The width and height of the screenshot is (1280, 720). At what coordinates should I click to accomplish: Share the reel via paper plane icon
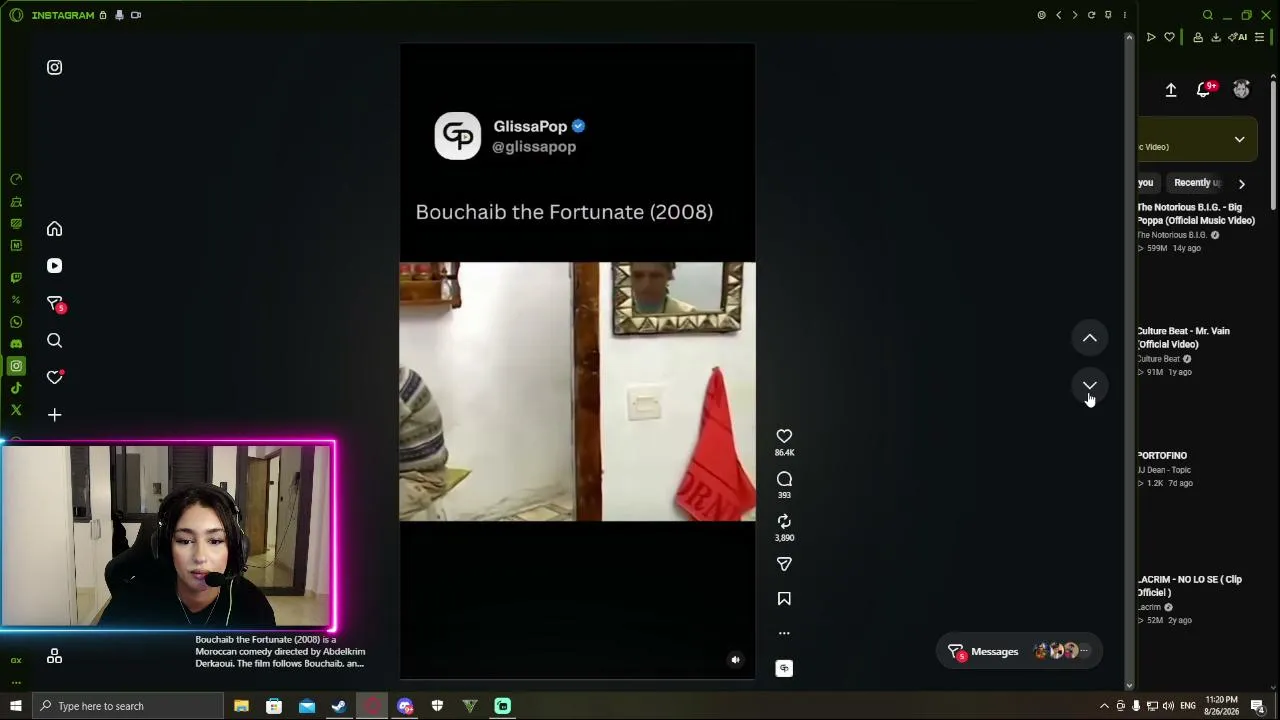coord(784,564)
